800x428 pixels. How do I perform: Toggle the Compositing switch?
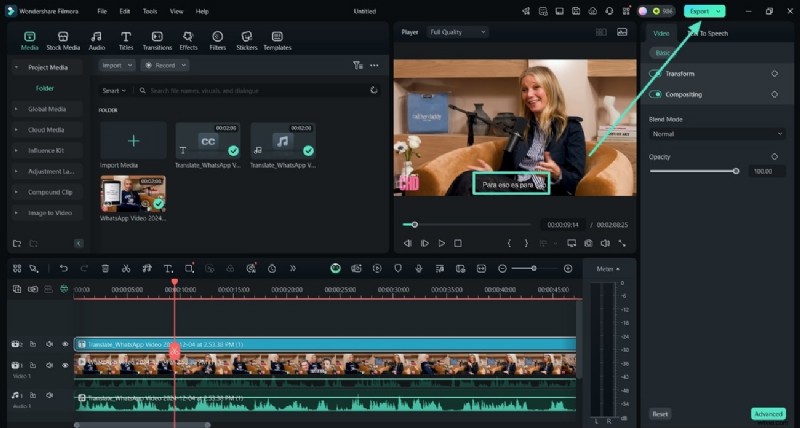click(x=656, y=95)
